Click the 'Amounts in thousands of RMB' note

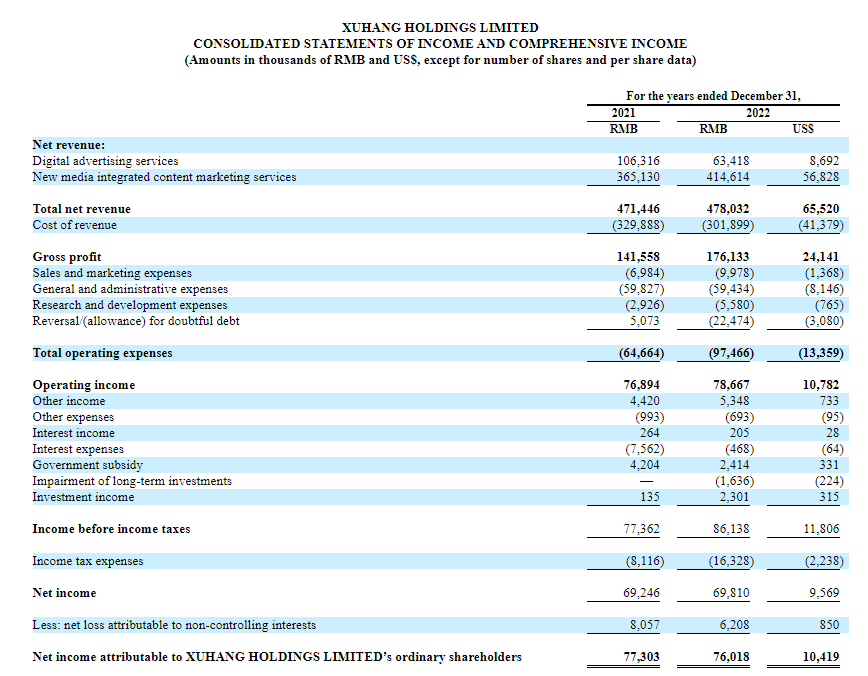pos(440,60)
